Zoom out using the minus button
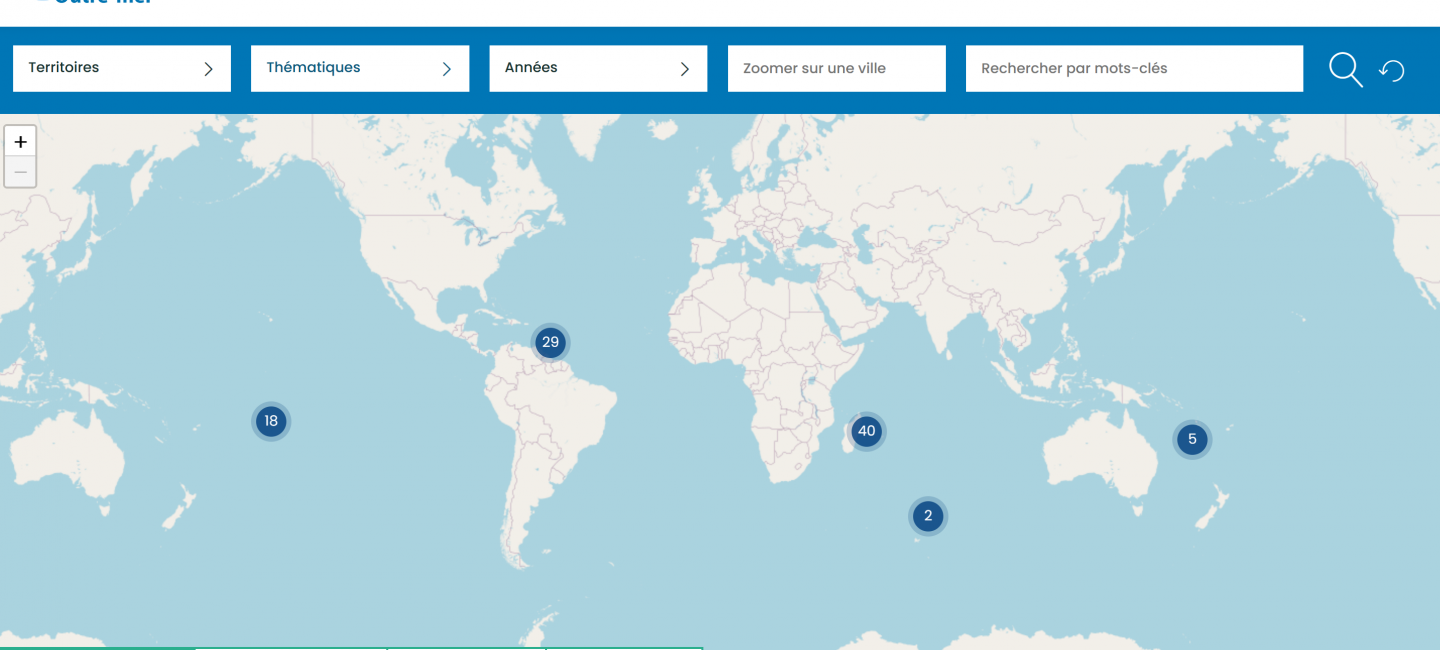This screenshot has height=650, width=1440. 20,172
